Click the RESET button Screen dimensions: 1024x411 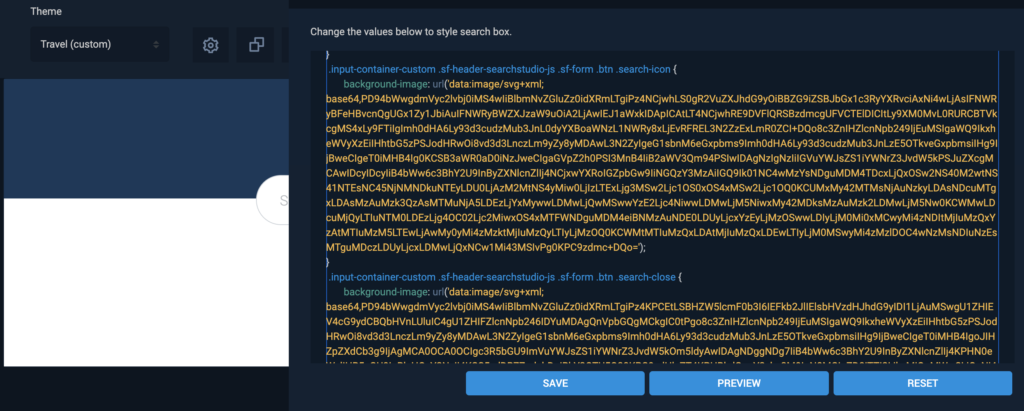click(x=923, y=384)
